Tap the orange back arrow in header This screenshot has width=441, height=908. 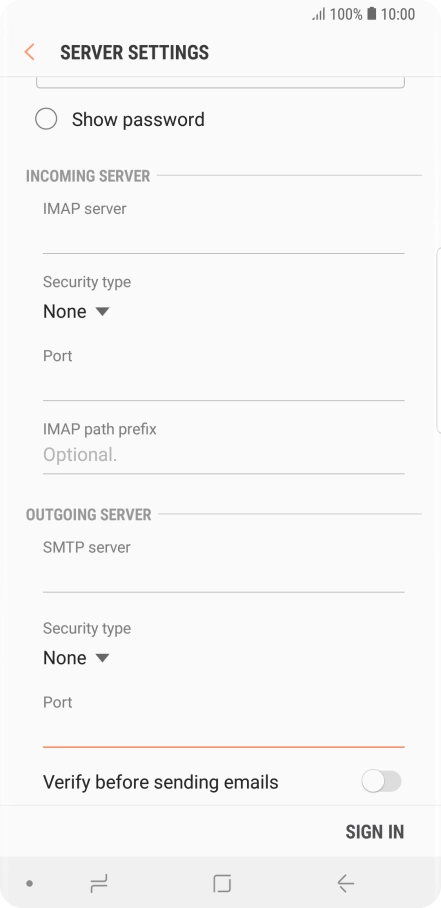30,52
